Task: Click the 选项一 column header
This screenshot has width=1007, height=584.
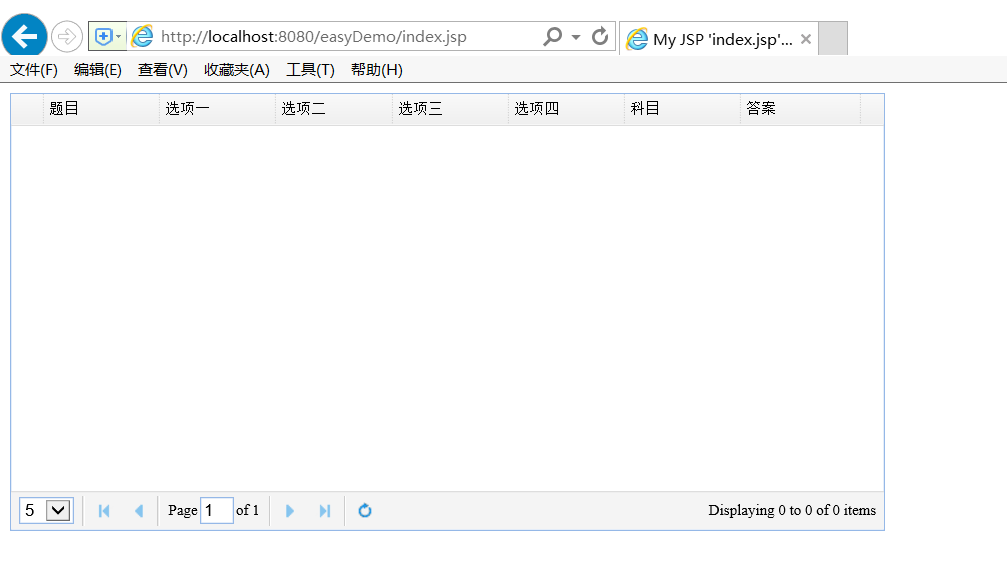Action: tap(217, 109)
